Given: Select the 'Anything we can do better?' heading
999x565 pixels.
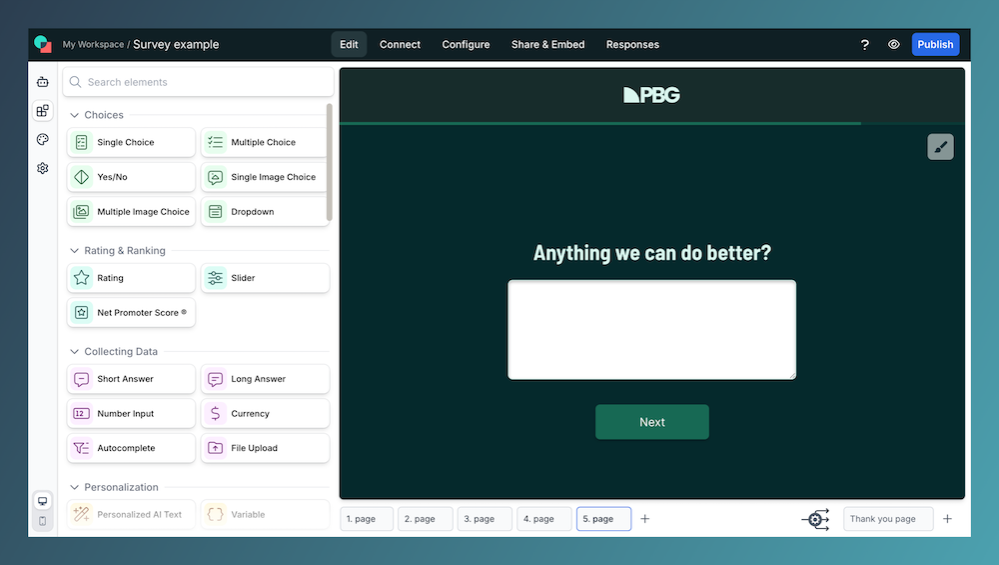Looking at the screenshot, I should 652,253.
